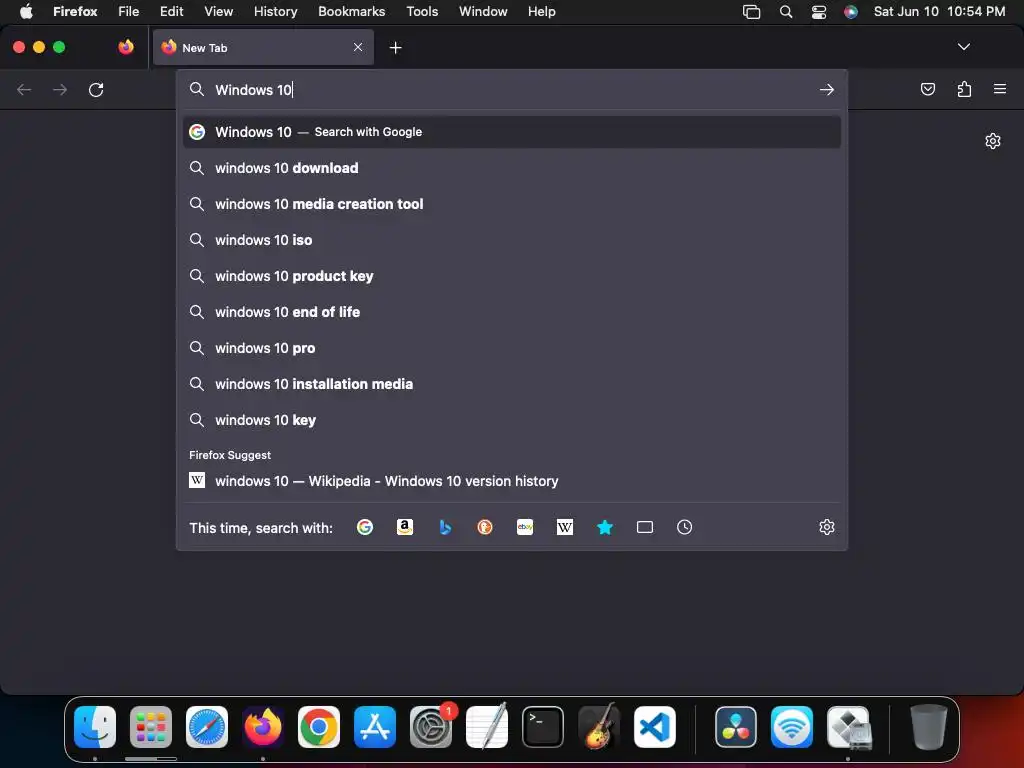
Task: Open the Apple menu
Action: tap(26, 11)
